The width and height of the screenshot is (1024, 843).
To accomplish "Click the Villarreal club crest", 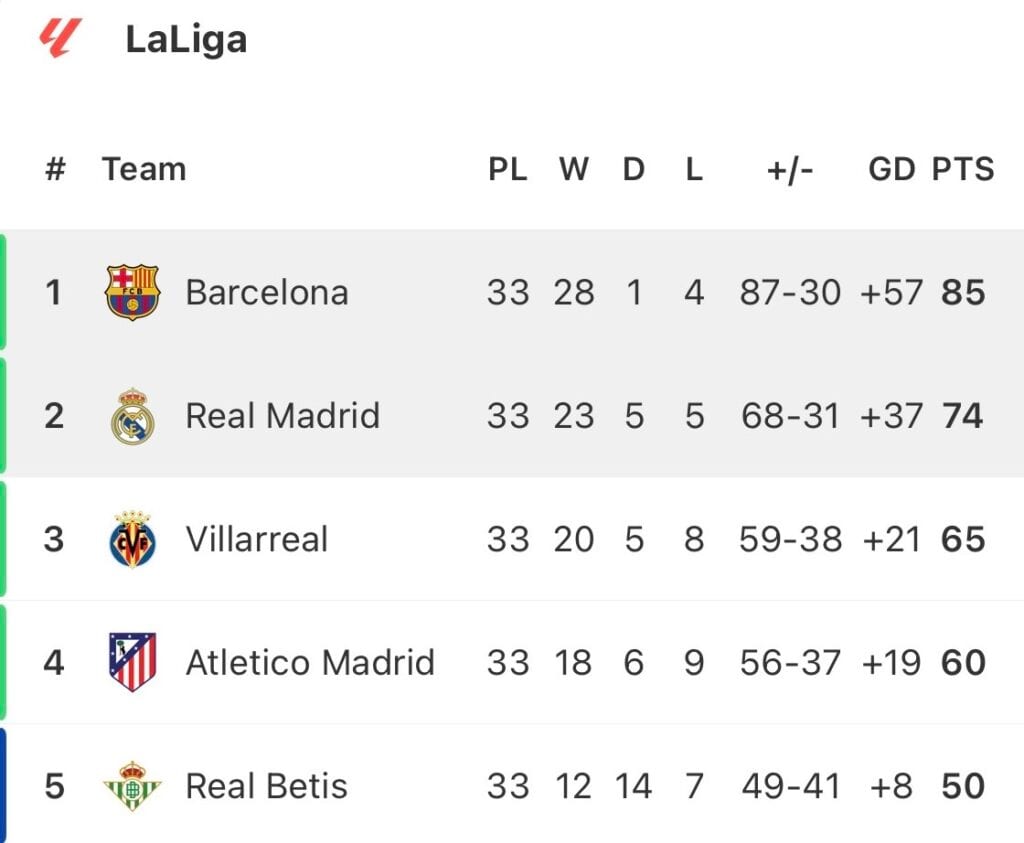I will click(x=133, y=539).
